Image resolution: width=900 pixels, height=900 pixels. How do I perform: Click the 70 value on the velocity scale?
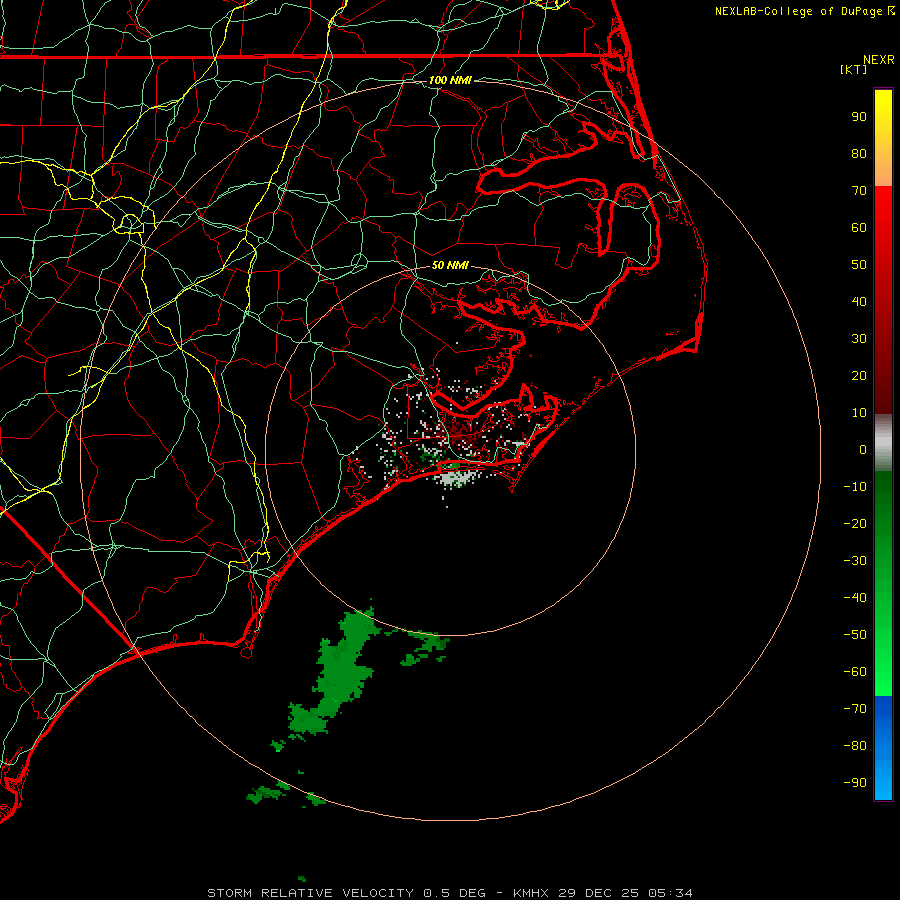coord(859,191)
